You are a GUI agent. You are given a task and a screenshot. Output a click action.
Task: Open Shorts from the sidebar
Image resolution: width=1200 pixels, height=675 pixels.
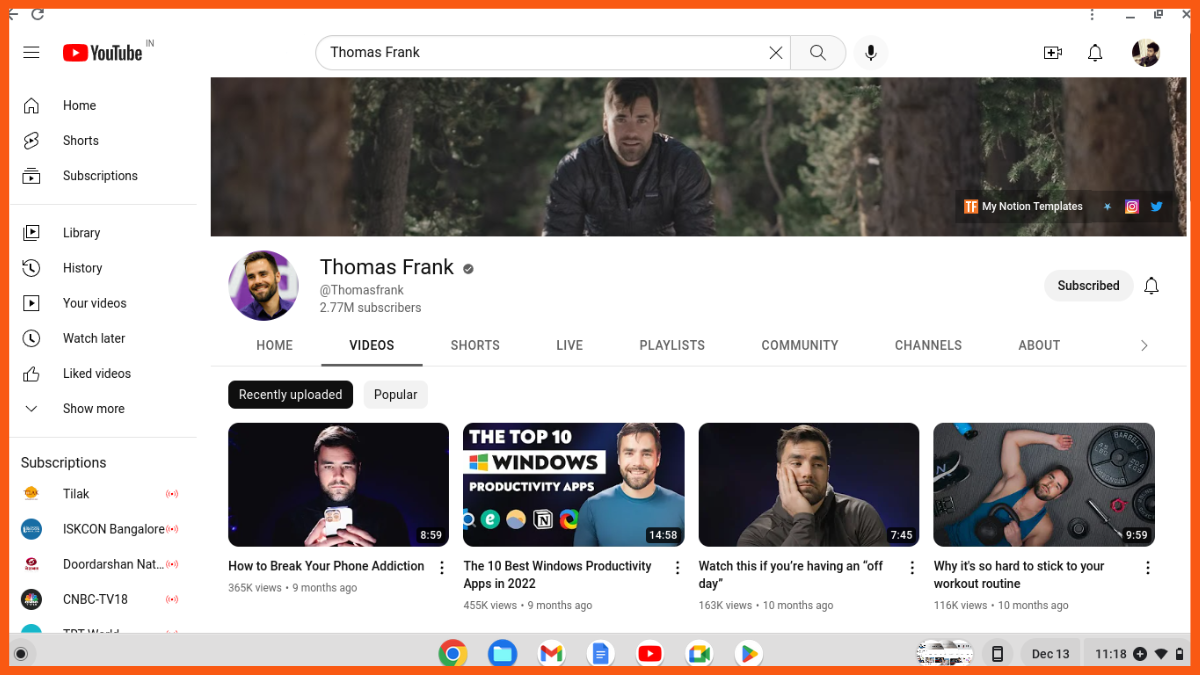click(x=103, y=141)
